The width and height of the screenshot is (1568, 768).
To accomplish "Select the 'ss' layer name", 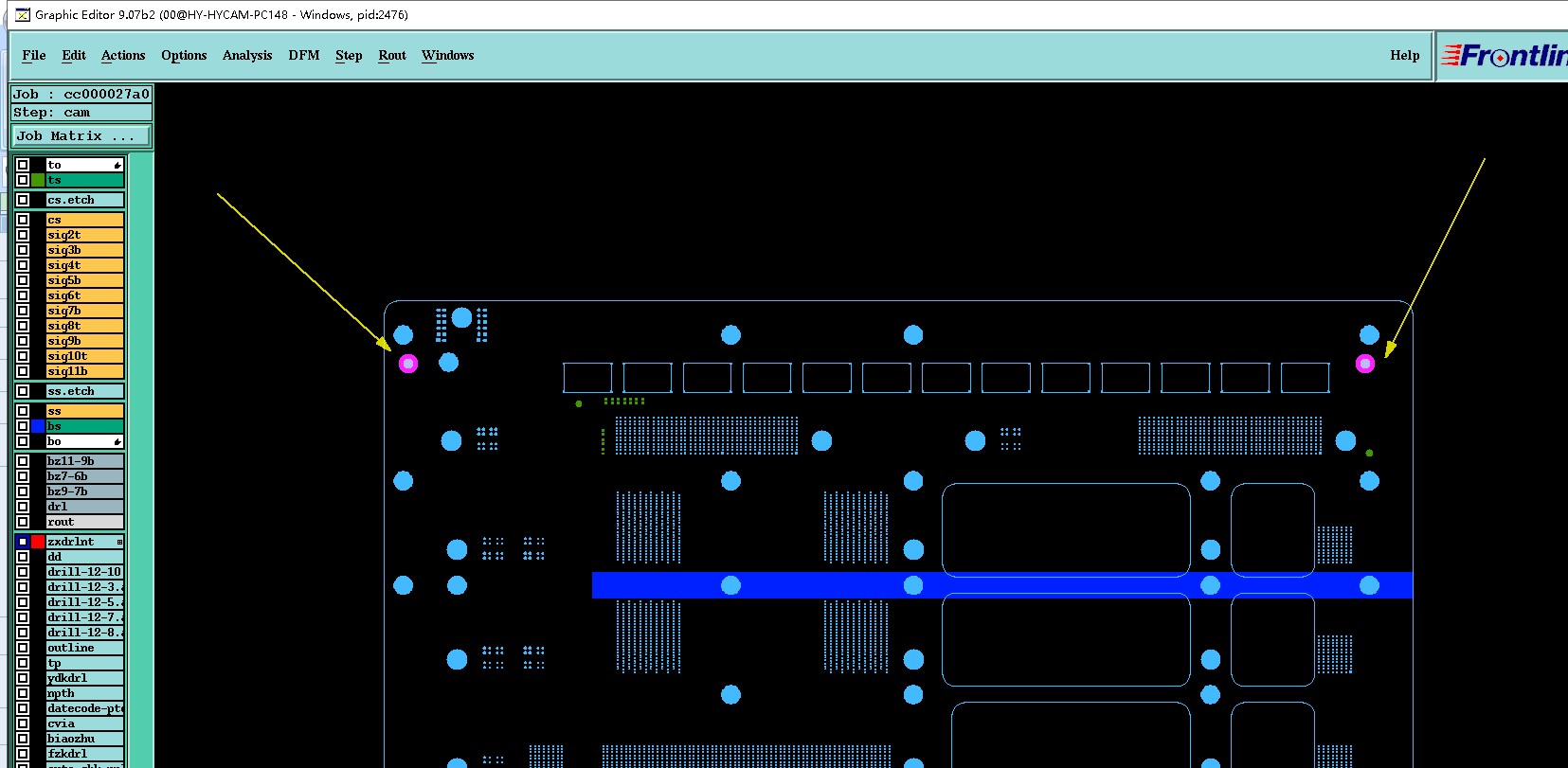I will coord(85,411).
